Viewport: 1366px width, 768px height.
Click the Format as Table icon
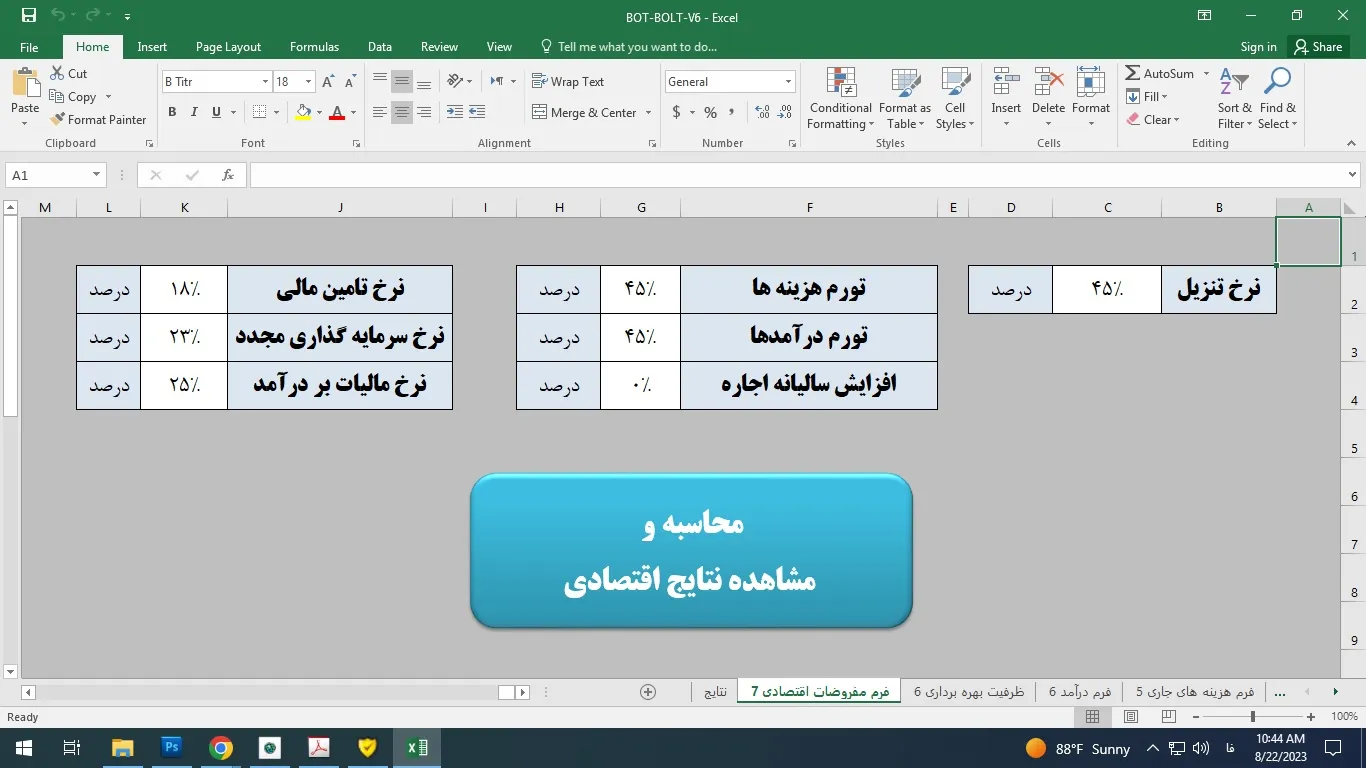[x=904, y=100]
